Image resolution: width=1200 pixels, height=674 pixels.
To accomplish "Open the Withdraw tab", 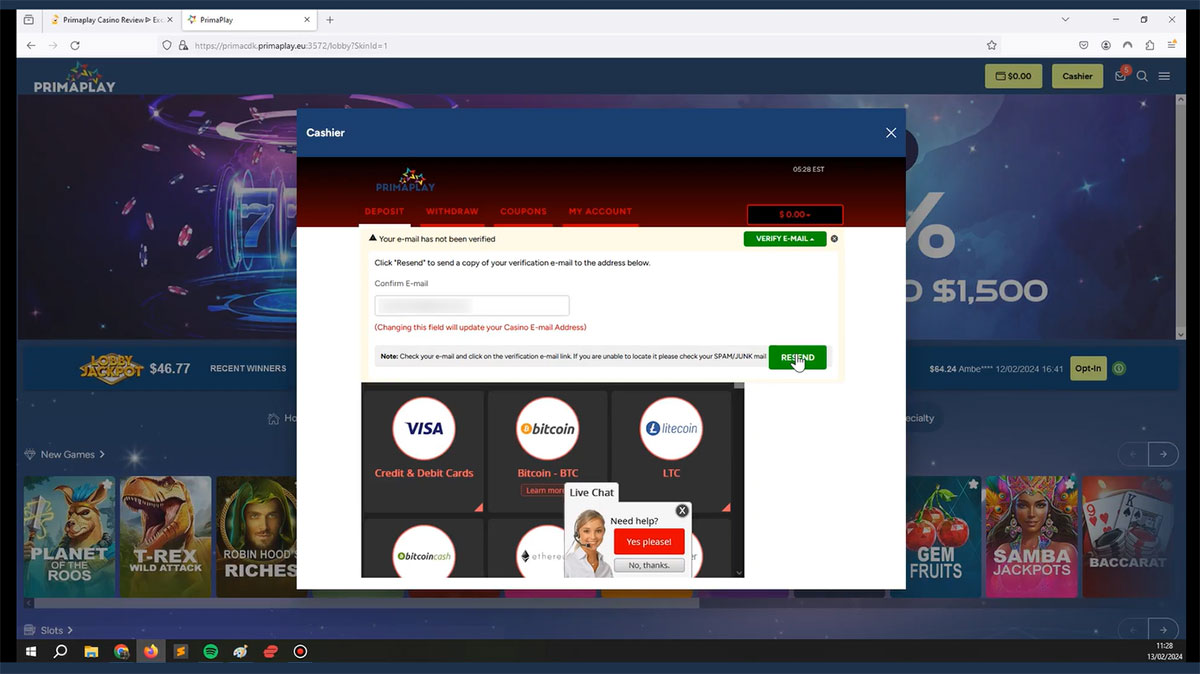I will (x=452, y=212).
